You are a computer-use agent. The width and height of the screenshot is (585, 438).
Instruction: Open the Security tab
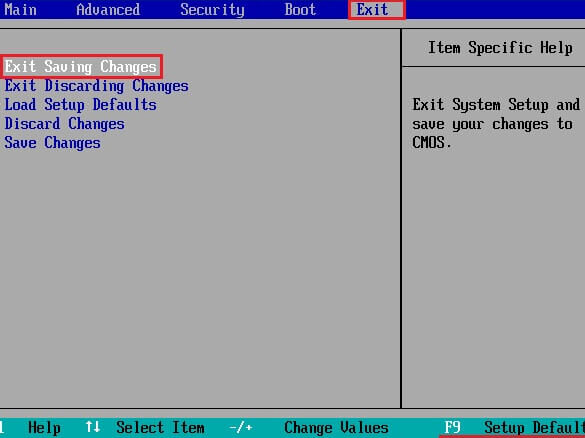(212, 10)
